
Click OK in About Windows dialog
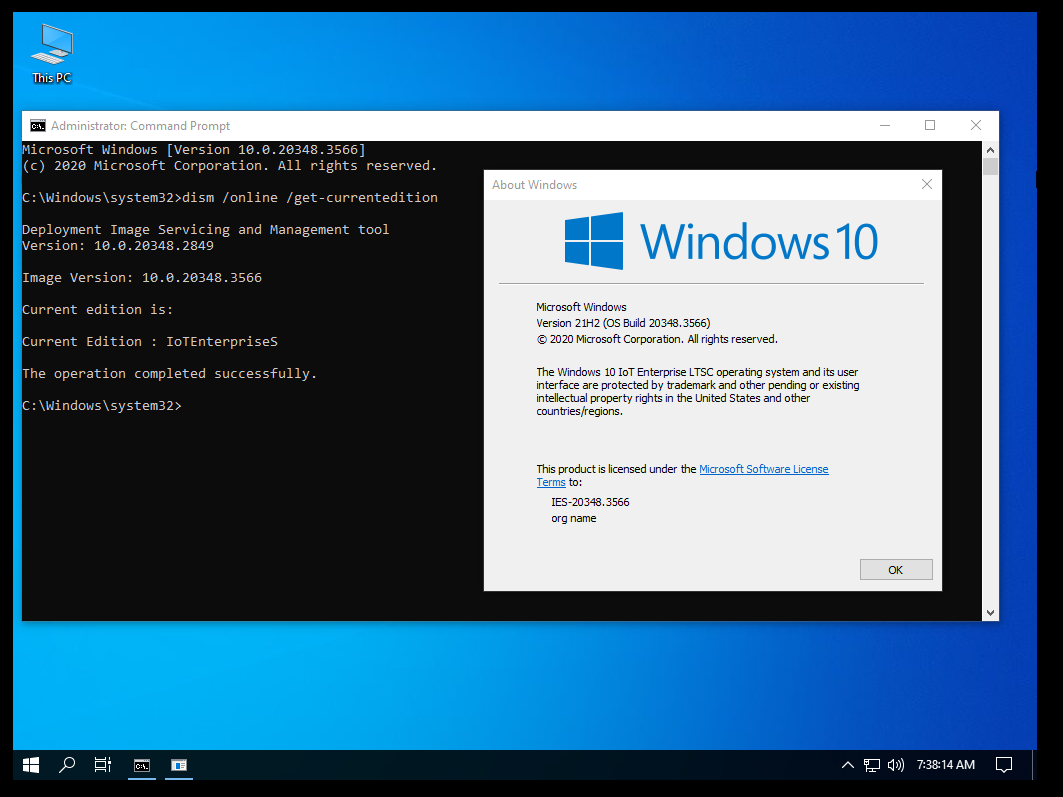896,570
